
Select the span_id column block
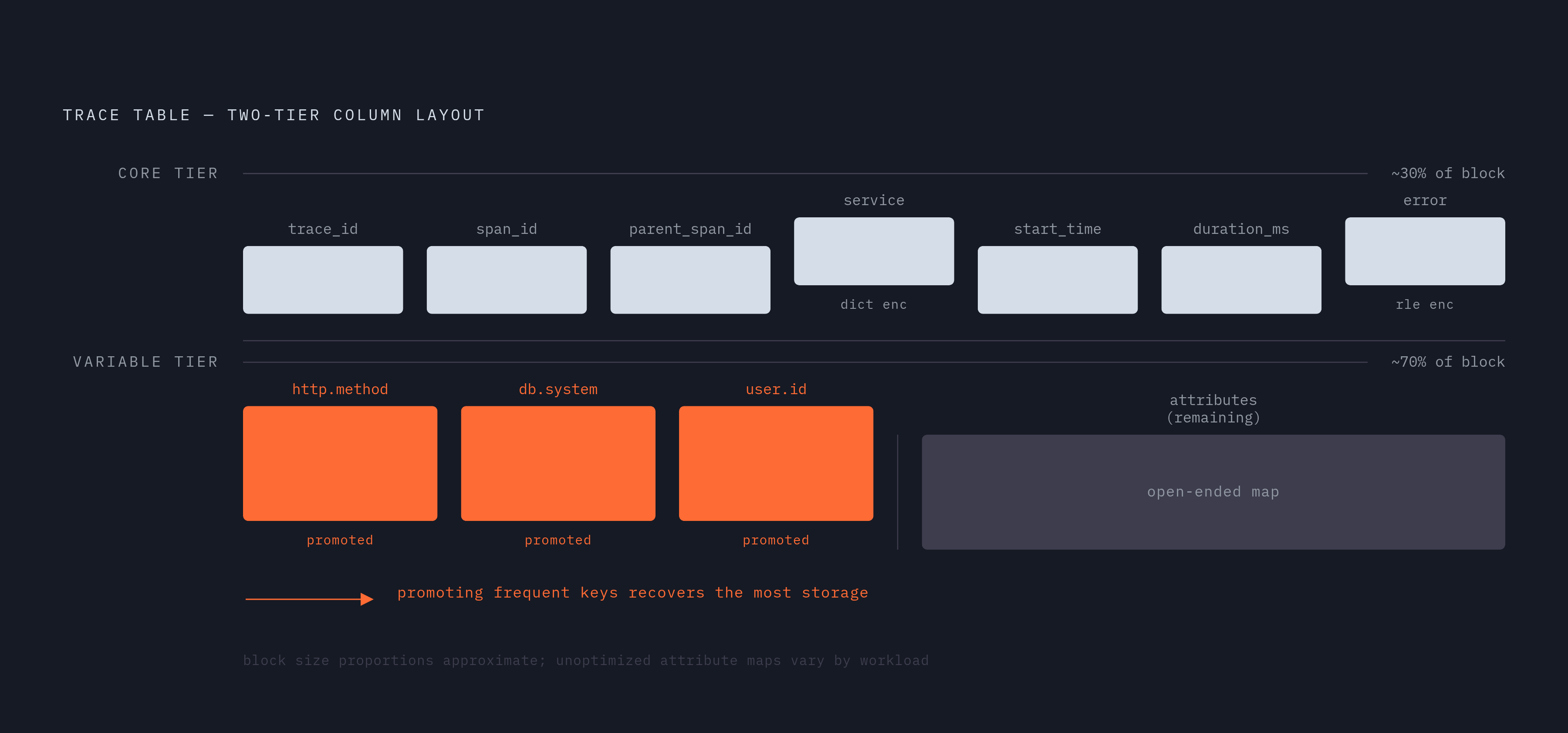tap(507, 280)
